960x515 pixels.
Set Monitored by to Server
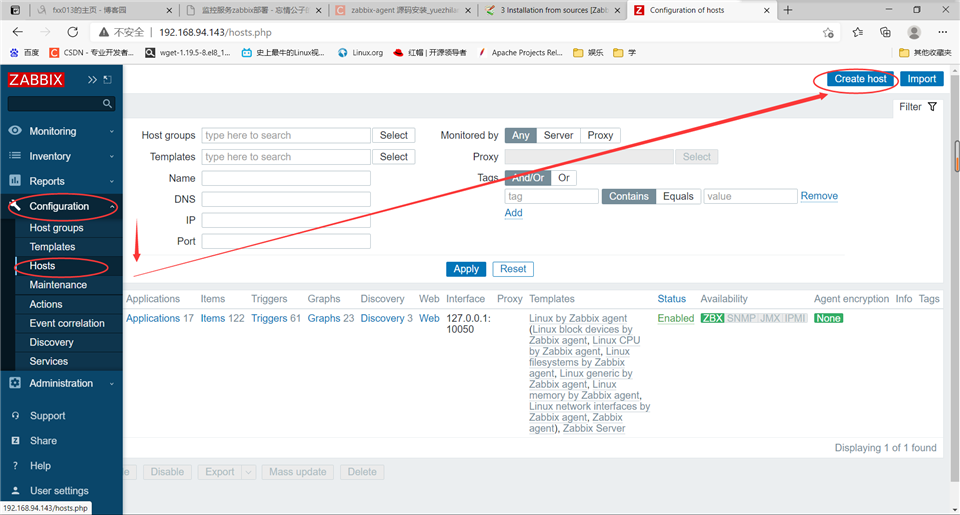(x=558, y=135)
